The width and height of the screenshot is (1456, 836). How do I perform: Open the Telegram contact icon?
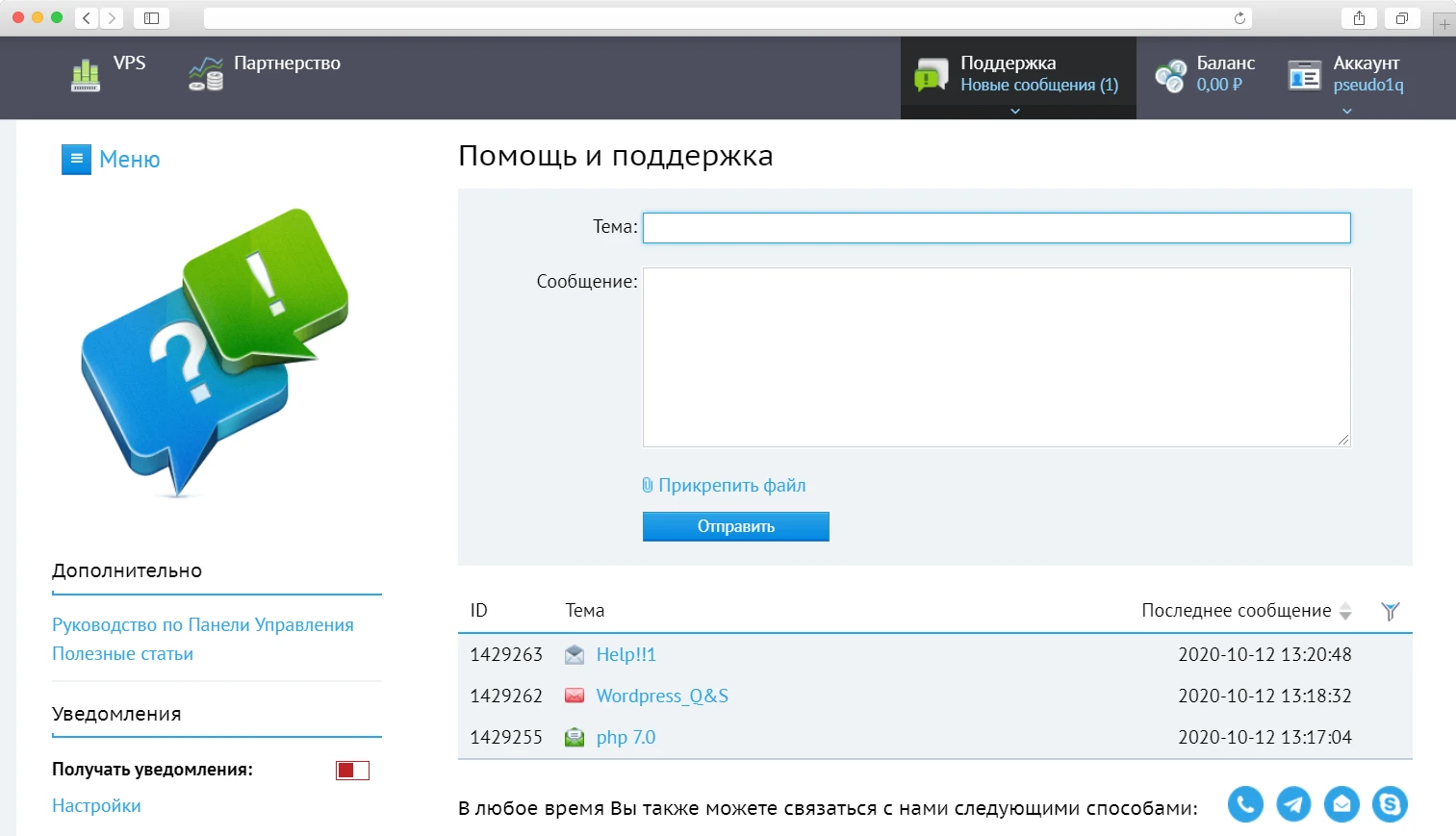[x=1293, y=804]
